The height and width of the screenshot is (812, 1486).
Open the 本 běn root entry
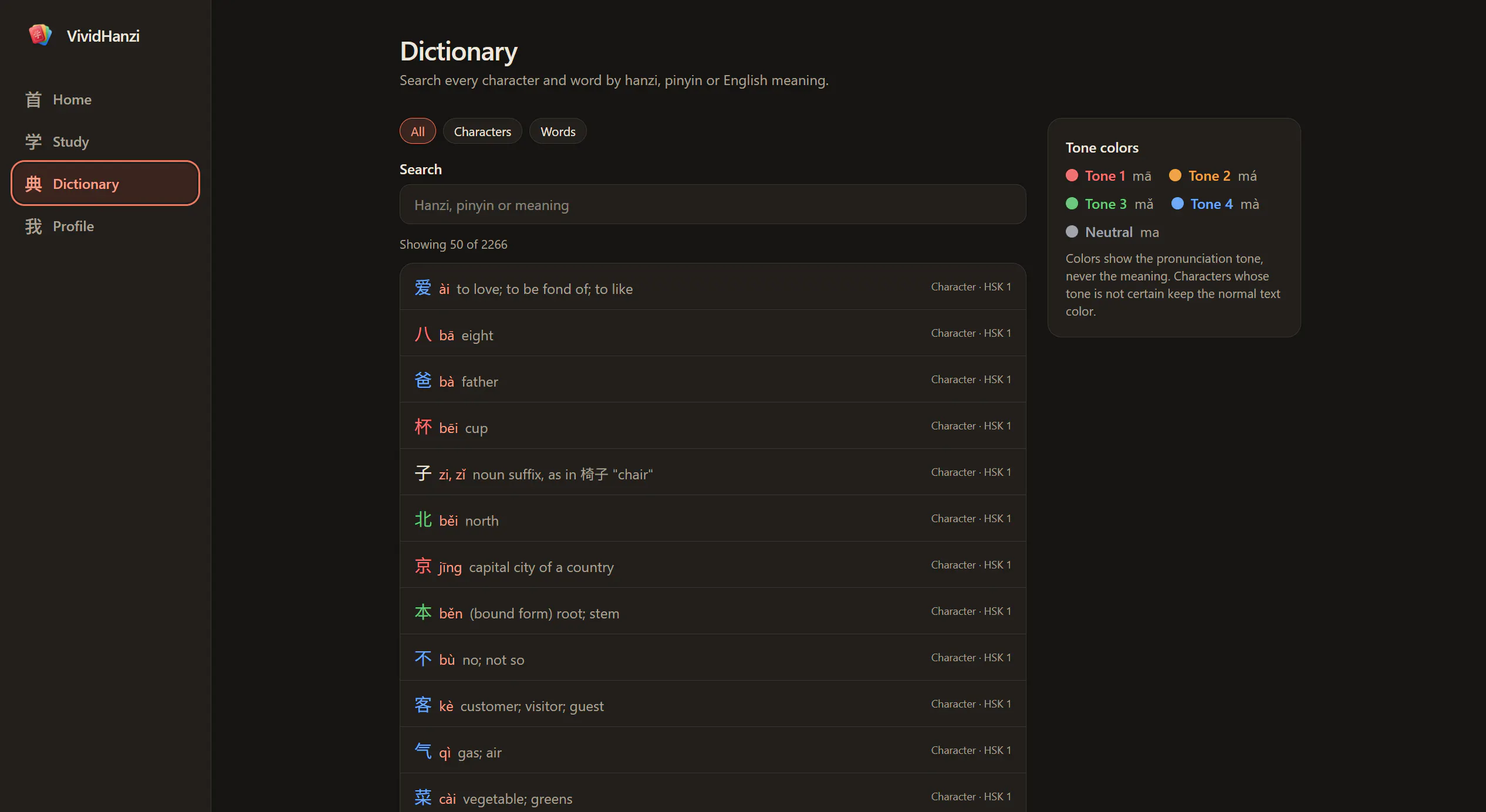(x=712, y=611)
